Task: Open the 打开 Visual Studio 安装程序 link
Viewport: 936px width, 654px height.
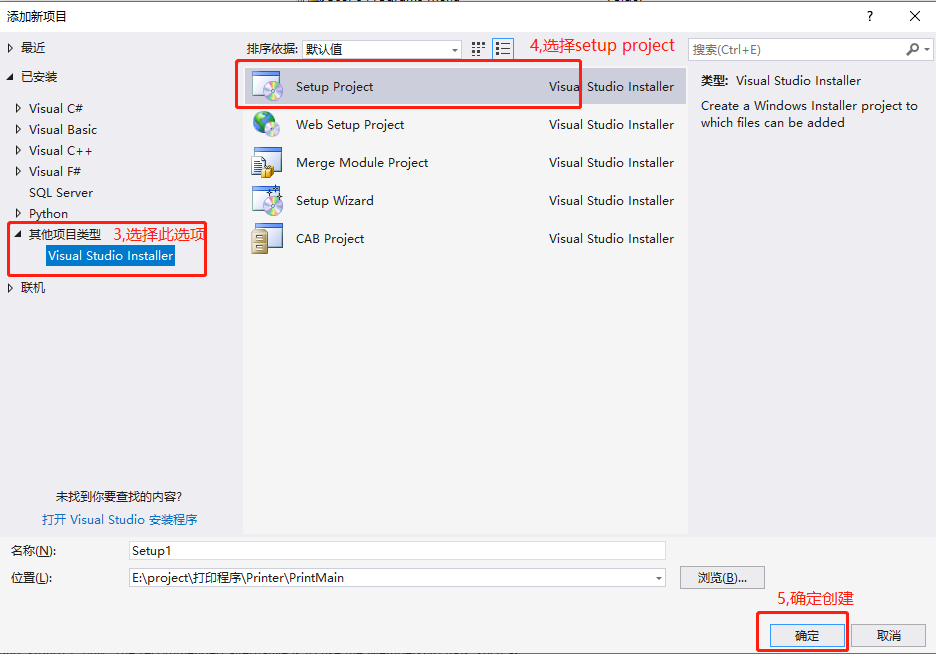Action: pyautogui.click(x=119, y=520)
